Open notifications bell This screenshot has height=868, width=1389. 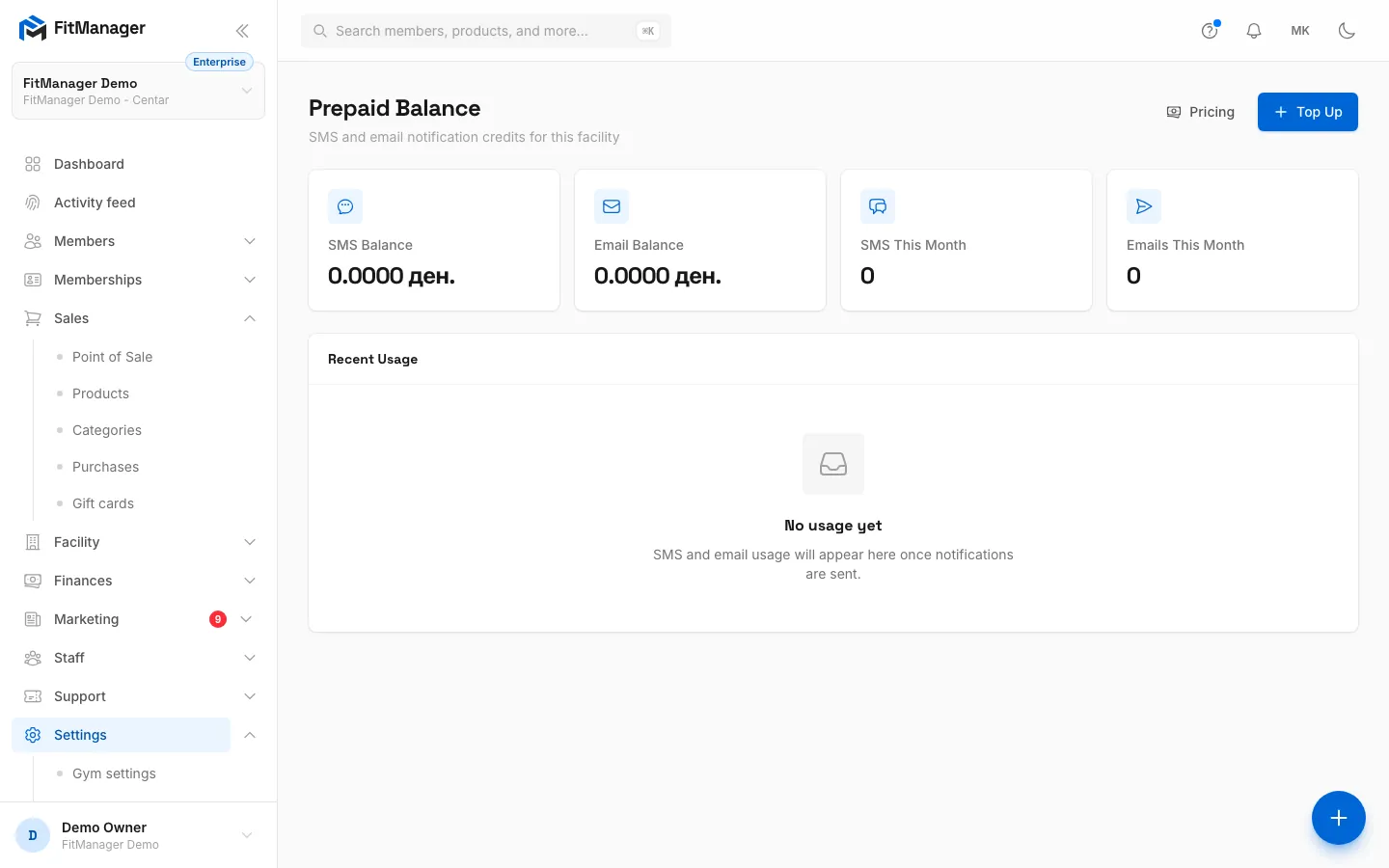point(1254,31)
